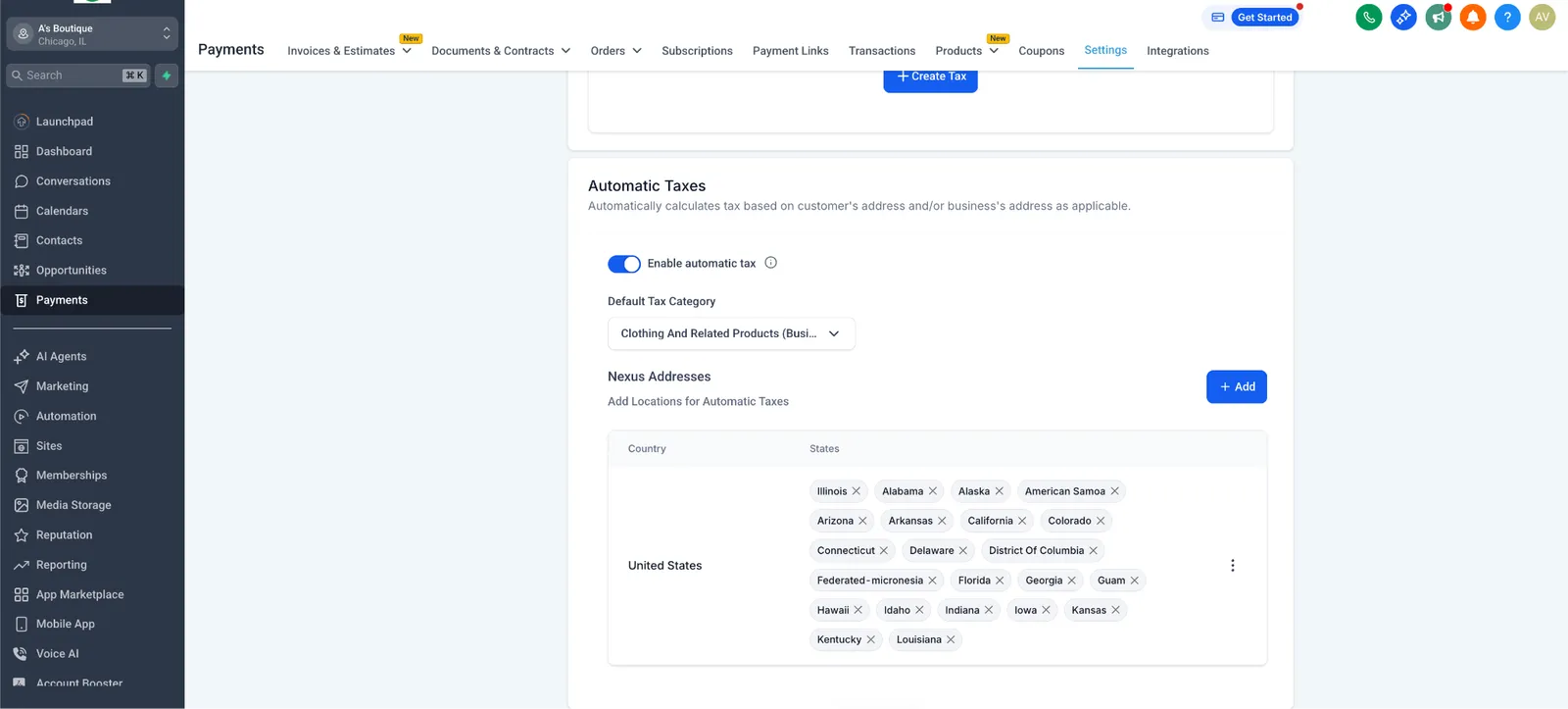The width and height of the screenshot is (1568, 709).
Task: Click the info icon beside Enable automatic tax
Action: tap(771, 263)
